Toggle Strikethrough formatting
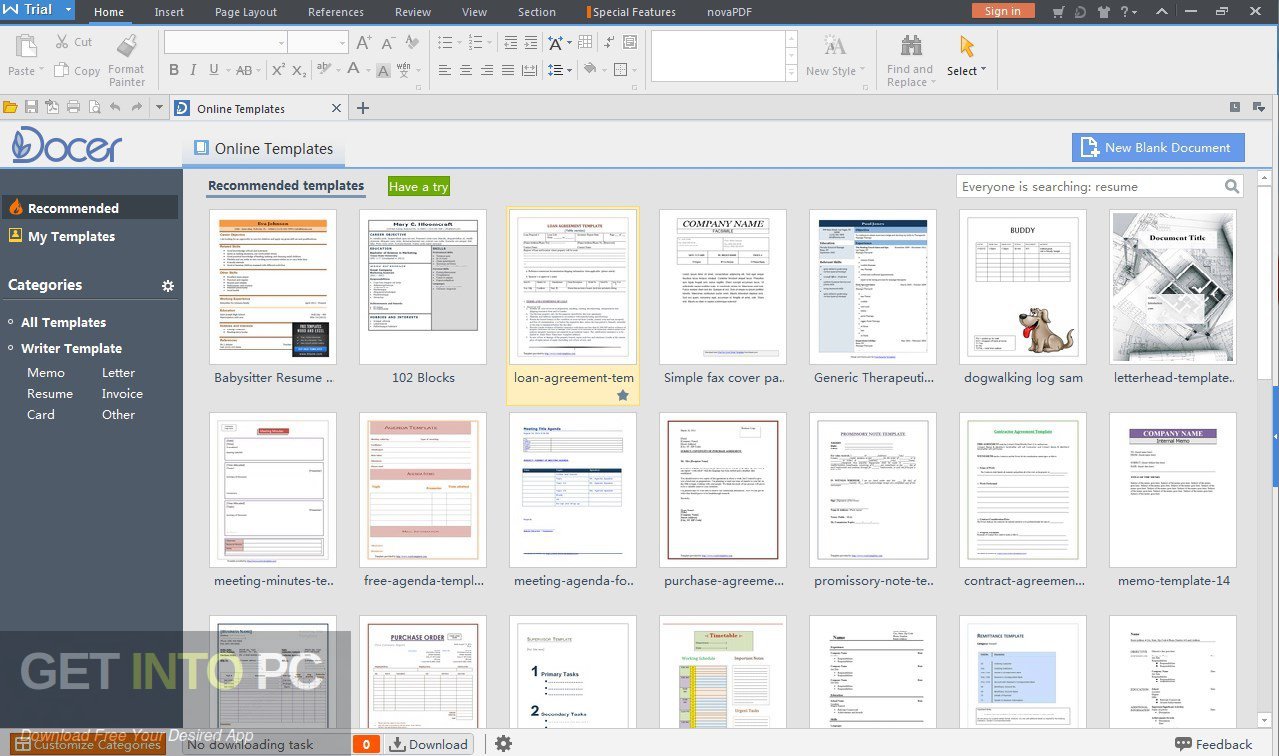 point(243,70)
